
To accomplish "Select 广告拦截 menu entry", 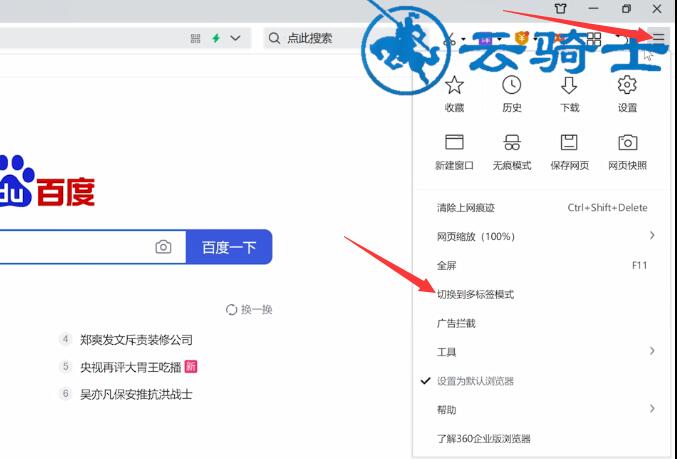I will point(542,323).
